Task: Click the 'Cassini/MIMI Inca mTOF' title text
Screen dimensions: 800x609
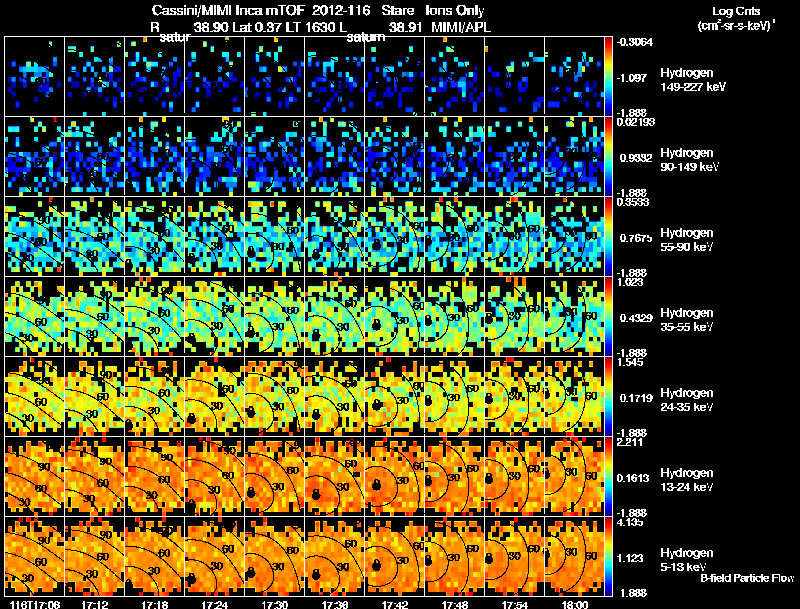Action: (228, 11)
